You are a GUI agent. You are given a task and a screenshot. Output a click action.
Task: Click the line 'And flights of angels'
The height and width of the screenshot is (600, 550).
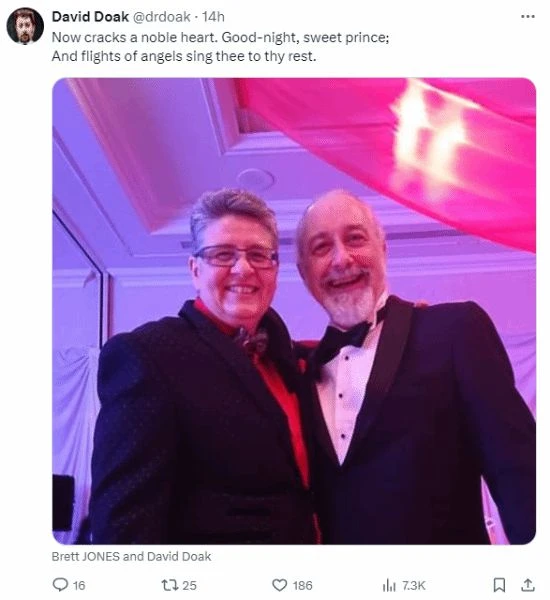pos(184,56)
